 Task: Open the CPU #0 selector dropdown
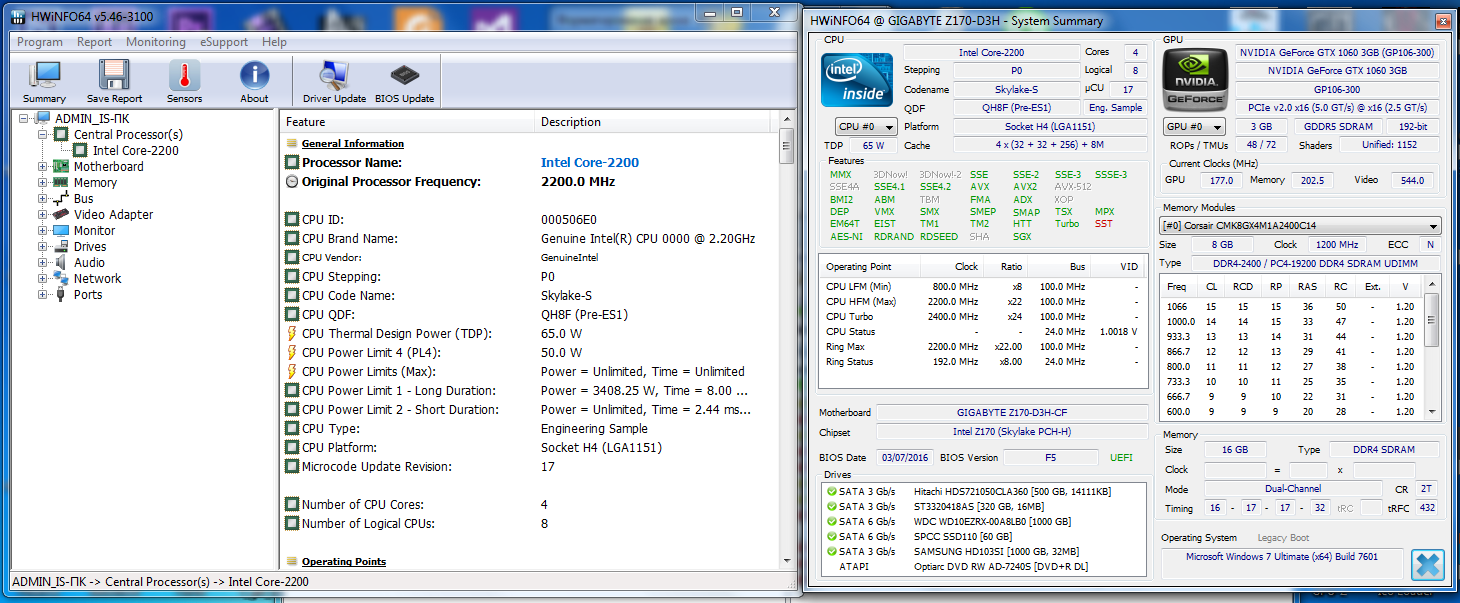point(866,127)
